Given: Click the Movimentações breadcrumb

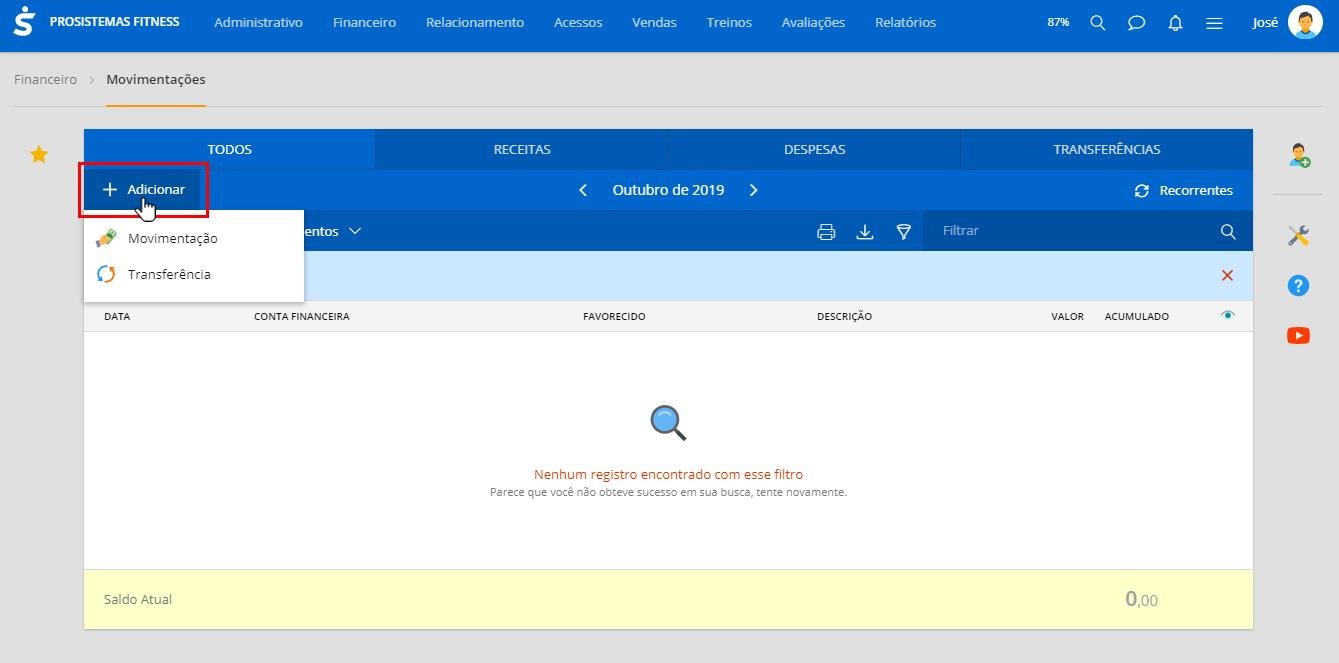Looking at the screenshot, I should [156, 79].
